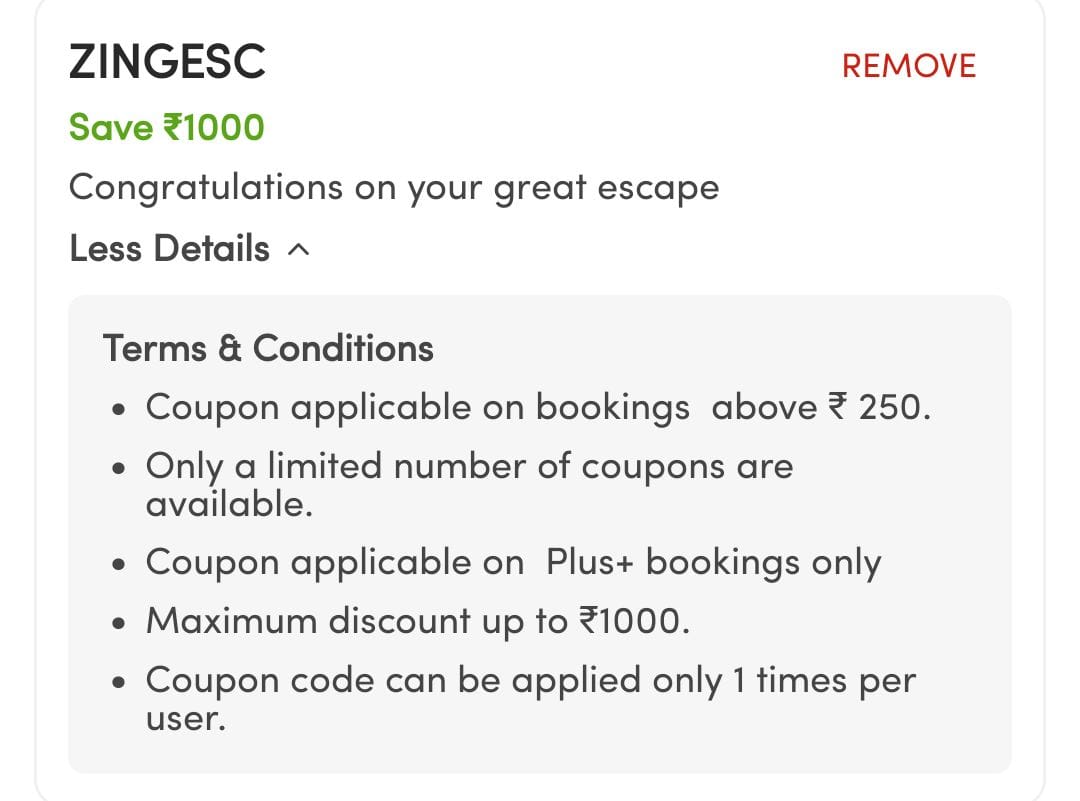1080x801 pixels.
Task: Collapse the Less Details section
Action: pyautogui.click(x=170, y=249)
